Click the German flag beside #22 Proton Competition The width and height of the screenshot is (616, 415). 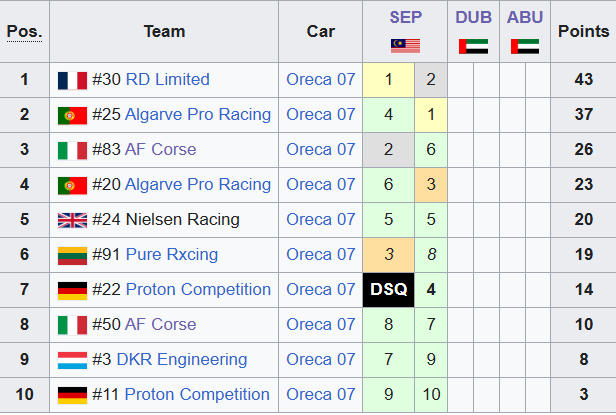click(x=72, y=290)
